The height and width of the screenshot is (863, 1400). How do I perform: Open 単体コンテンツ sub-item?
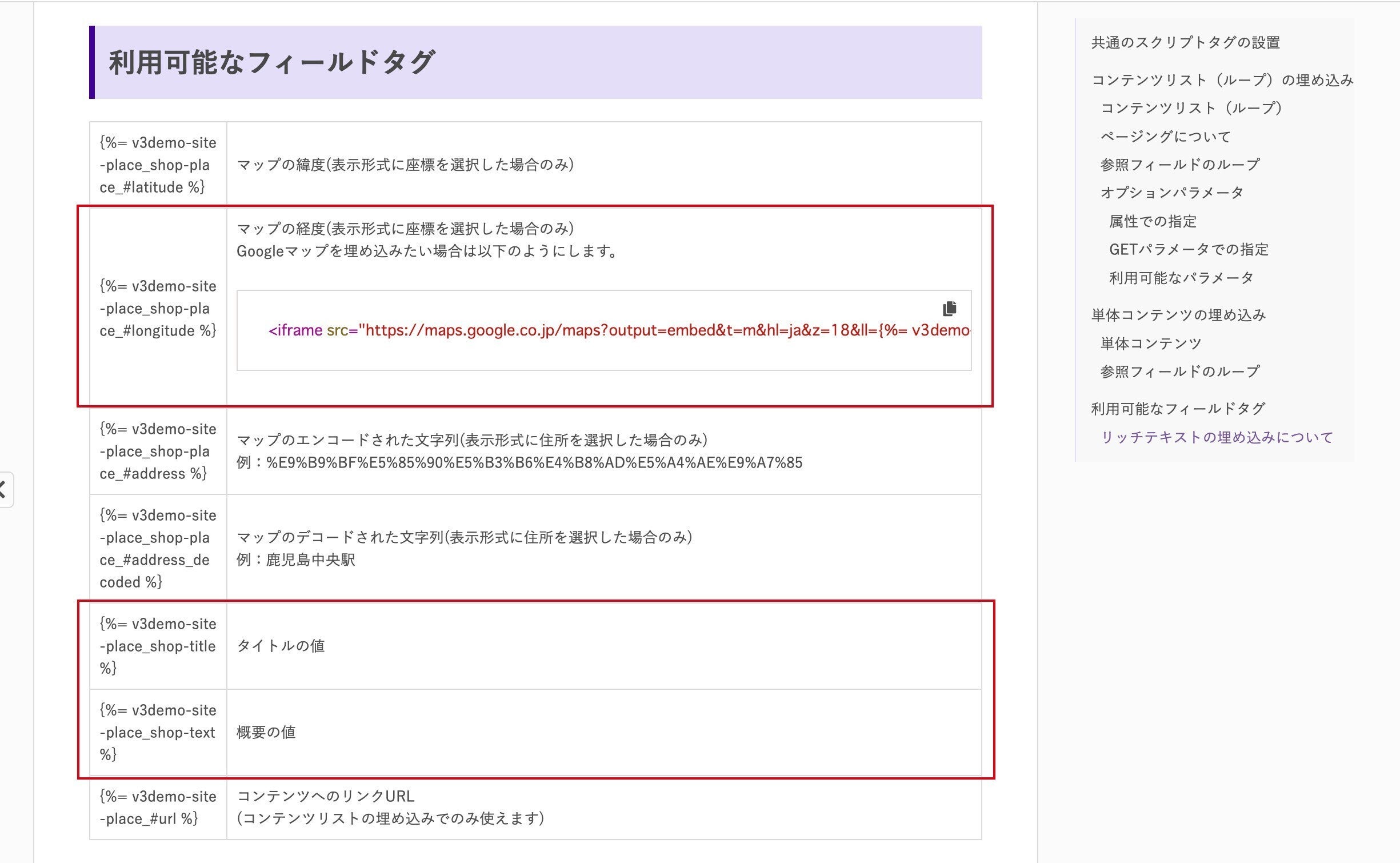click(1151, 343)
